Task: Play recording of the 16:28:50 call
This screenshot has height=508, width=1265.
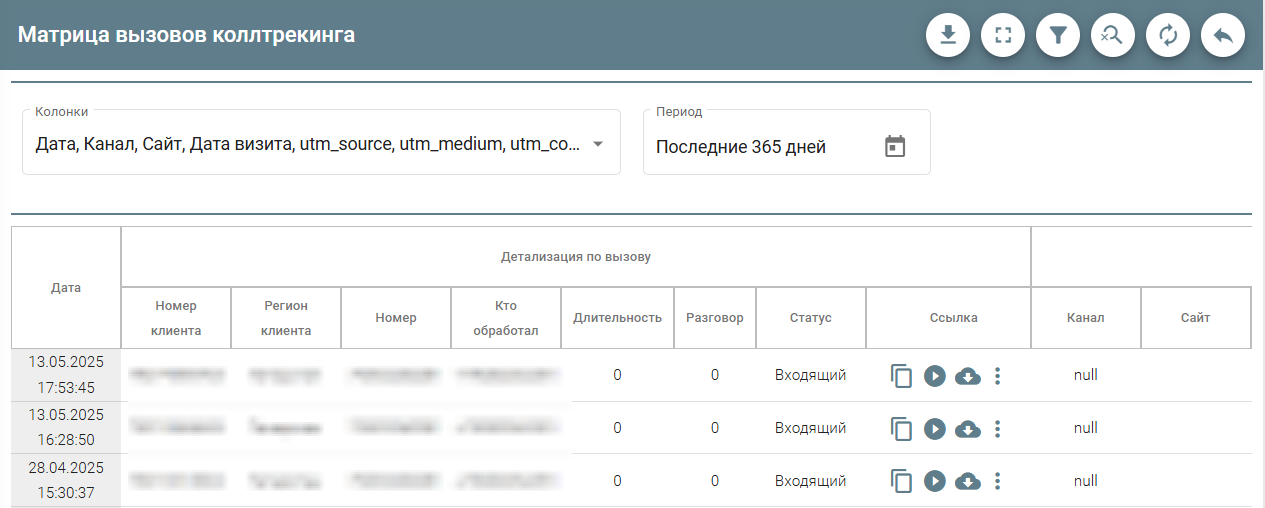Action: [935, 429]
